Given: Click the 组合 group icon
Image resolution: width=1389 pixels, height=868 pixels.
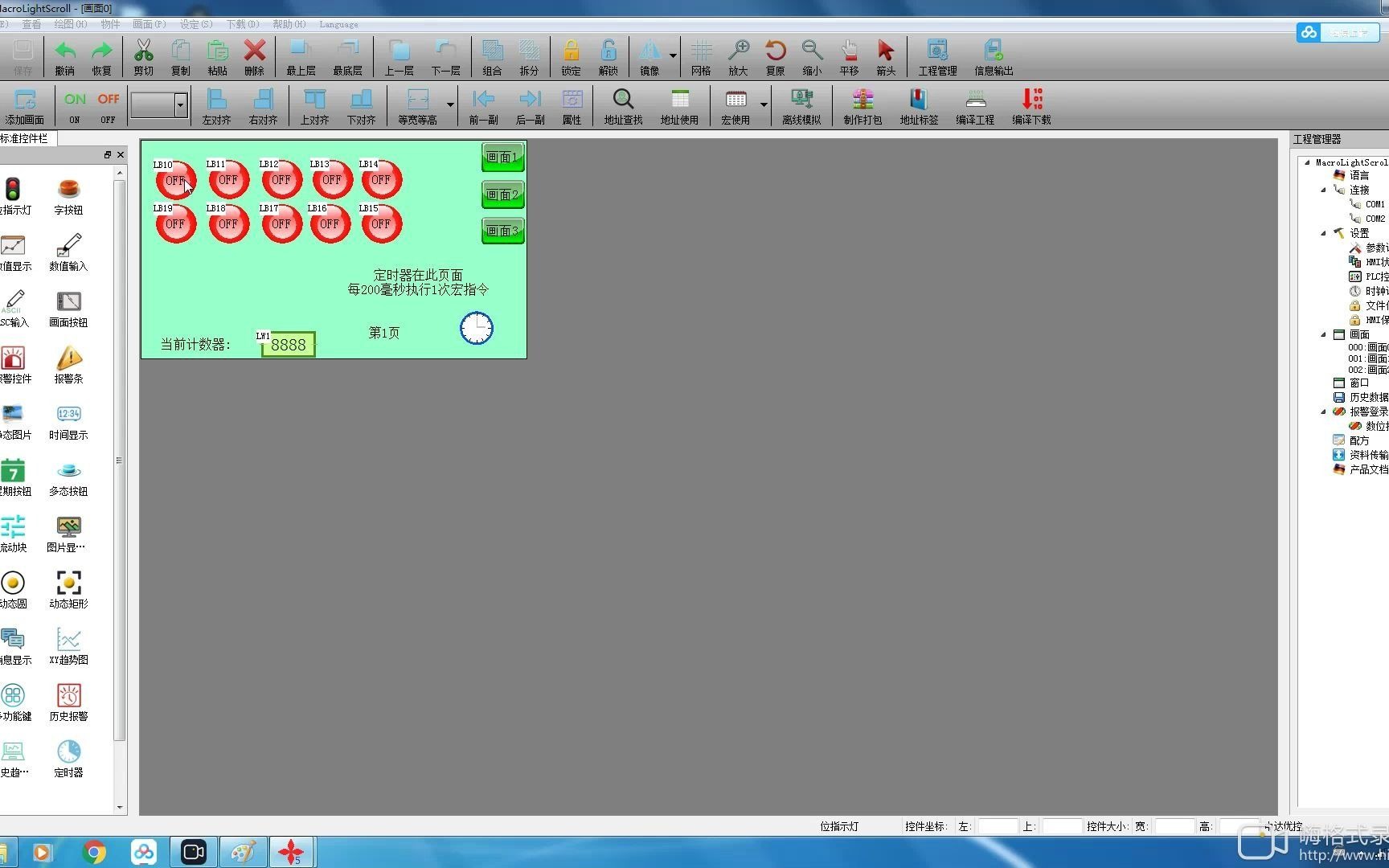Looking at the screenshot, I should coord(493,57).
